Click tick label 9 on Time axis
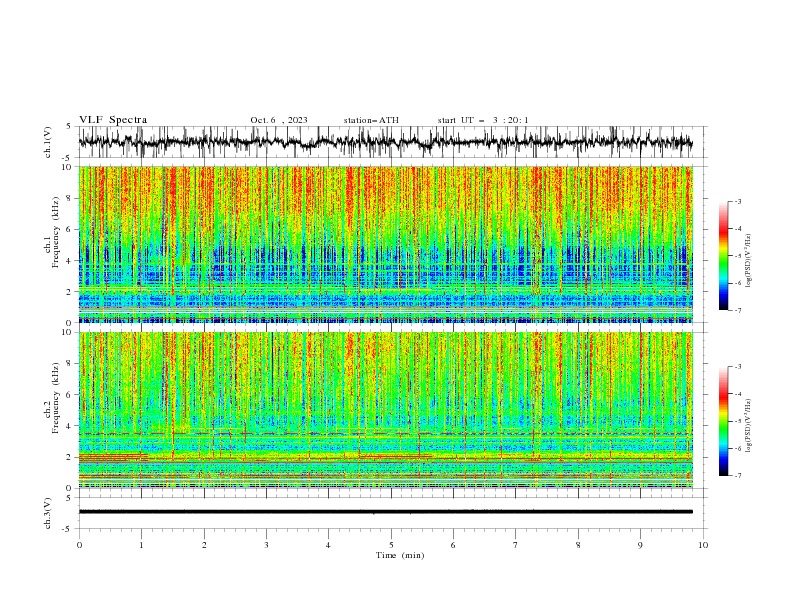This screenshot has width=792, height=612. (x=640, y=545)
